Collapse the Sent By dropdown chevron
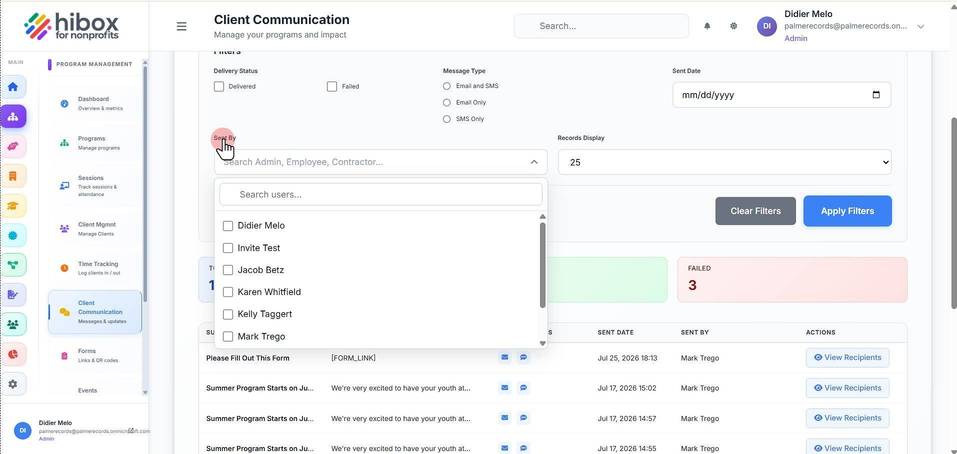This screenshot has height=454, width=957. coord(534,162)
